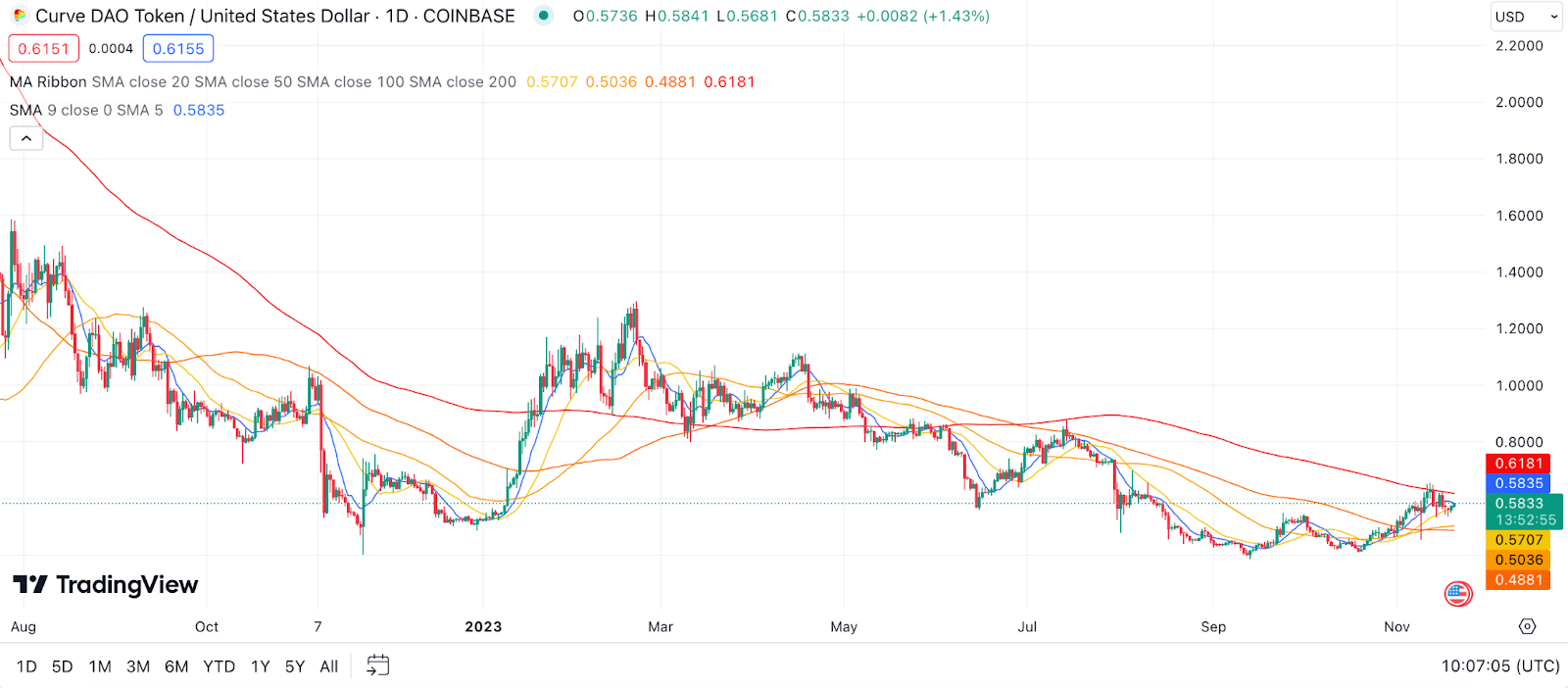Click the May label on time axis
Image resolution: width=1568 pixels, height=688 pixels.
tap(844, 627)
